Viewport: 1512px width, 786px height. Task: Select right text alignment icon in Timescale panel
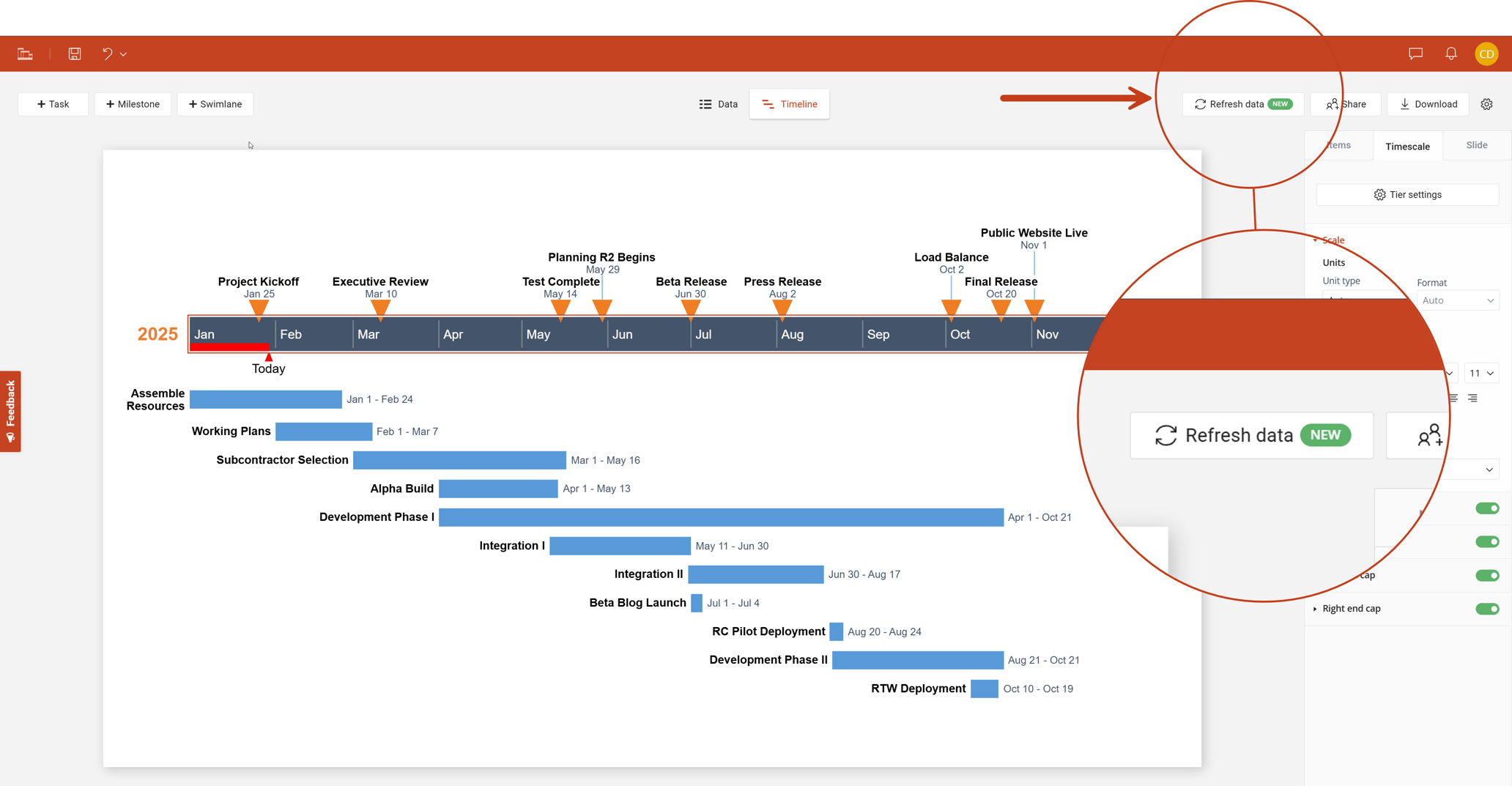pyautogui.click(x=1473, y=398)
